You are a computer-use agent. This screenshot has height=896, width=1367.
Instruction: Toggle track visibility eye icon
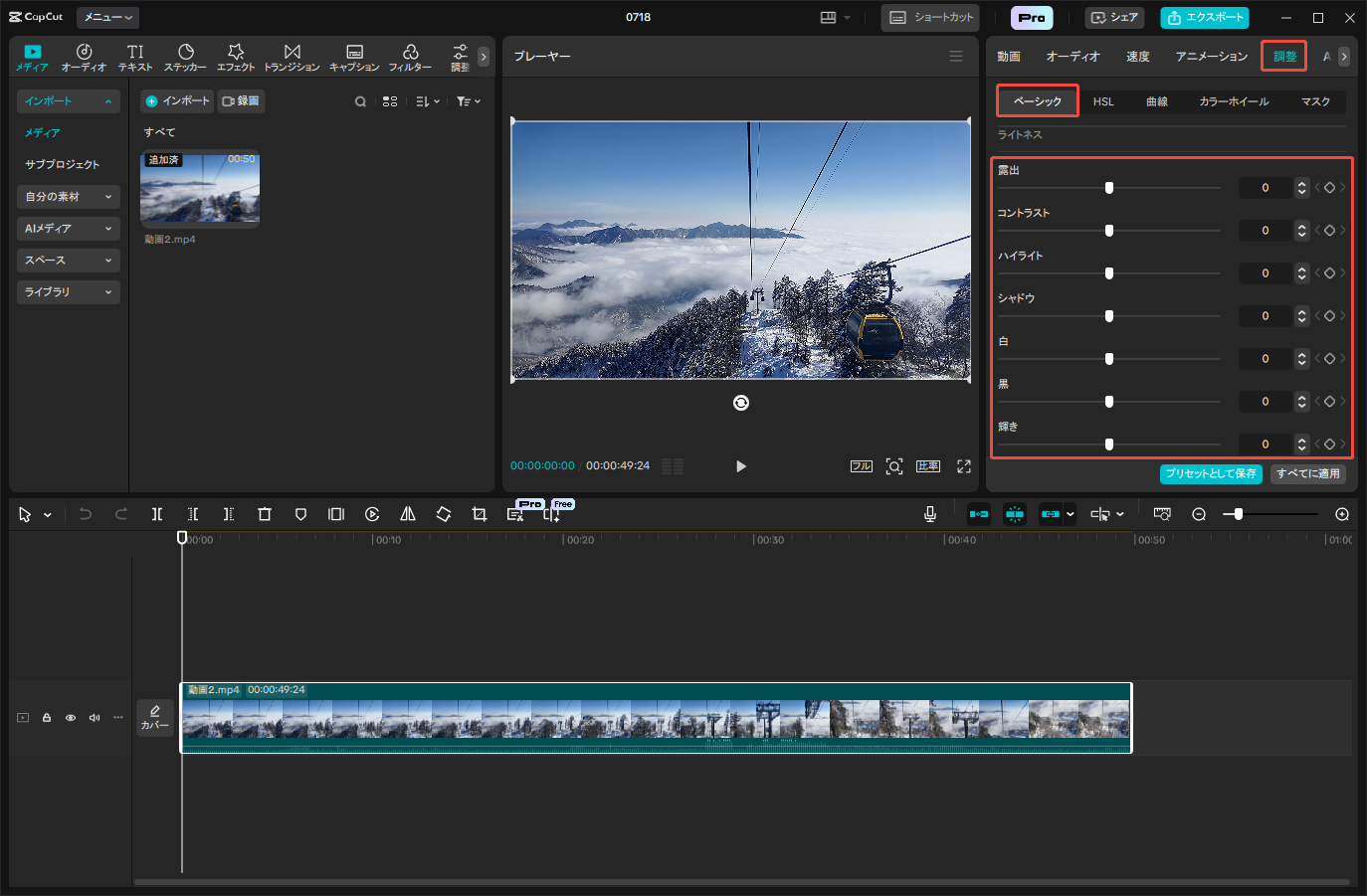(x=71, y=717)
